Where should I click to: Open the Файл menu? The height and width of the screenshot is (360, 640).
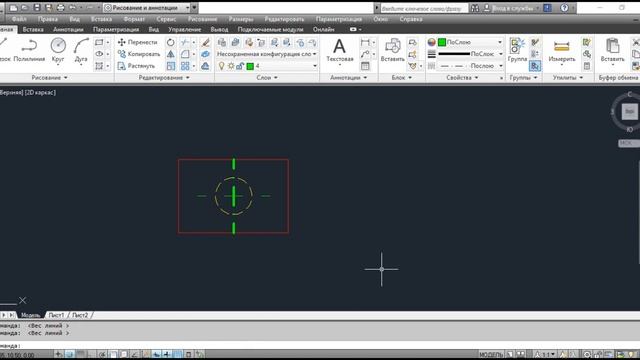[x=19, y=19]
